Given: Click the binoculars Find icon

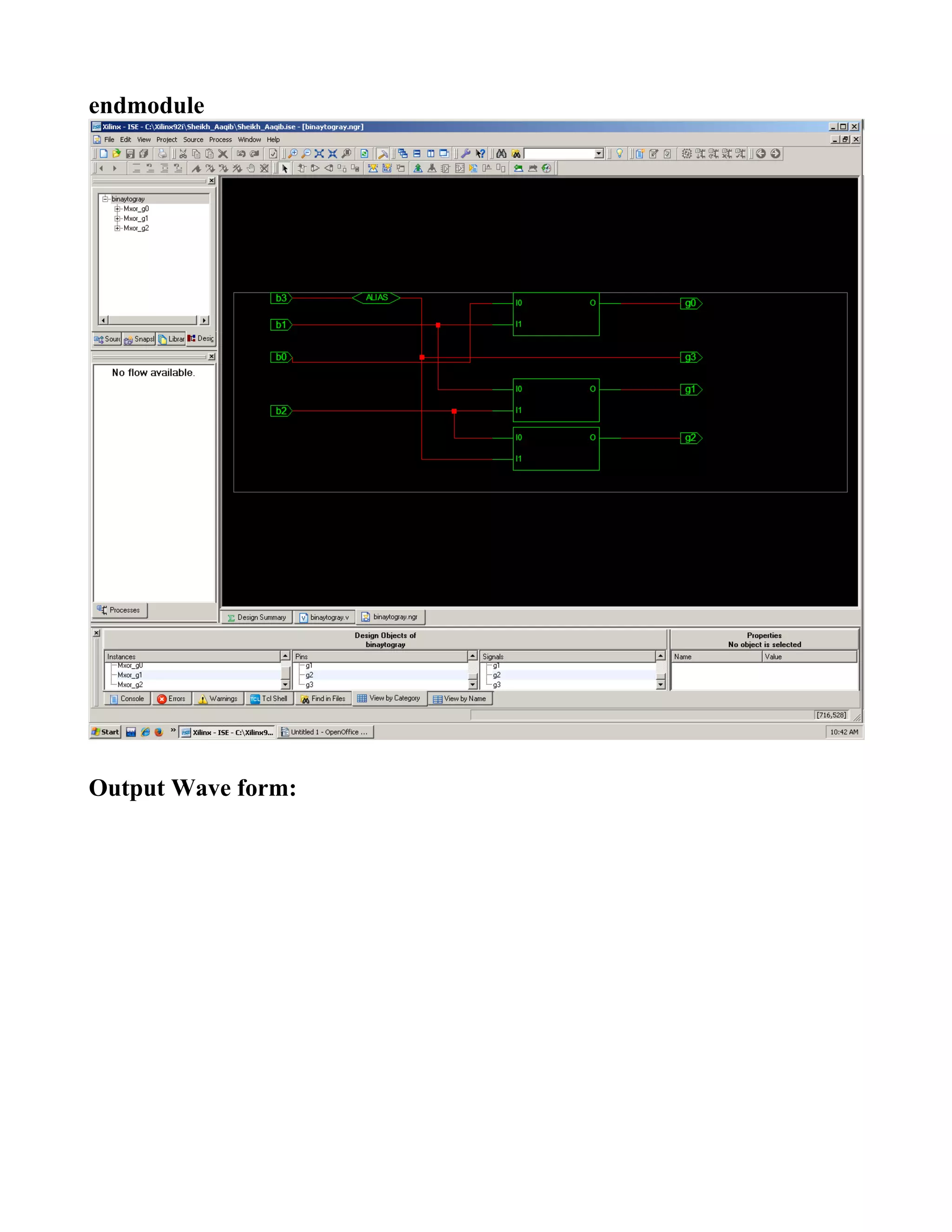Looking at the screenshot, I should pos(502,153).
